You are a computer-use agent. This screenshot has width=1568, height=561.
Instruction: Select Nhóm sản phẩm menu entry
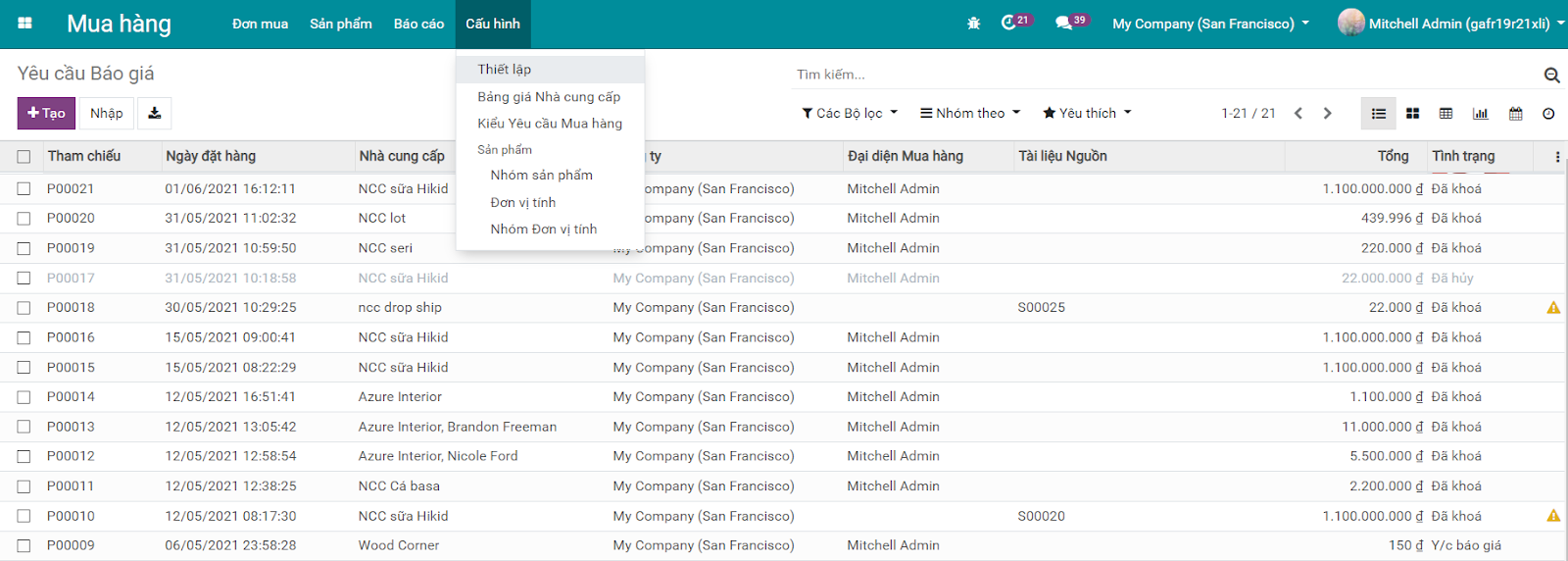point(551,176)
